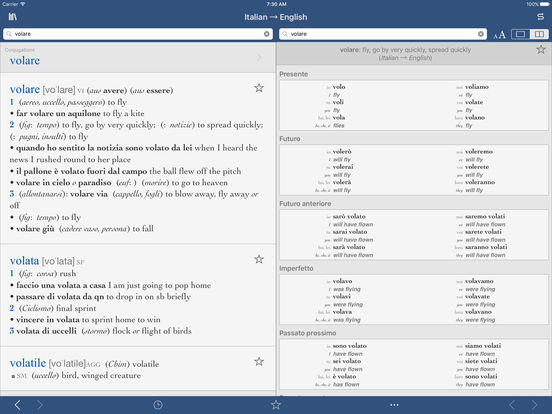Click the Passato prossimo heading
552x414 pixels.
pos(308,333)
